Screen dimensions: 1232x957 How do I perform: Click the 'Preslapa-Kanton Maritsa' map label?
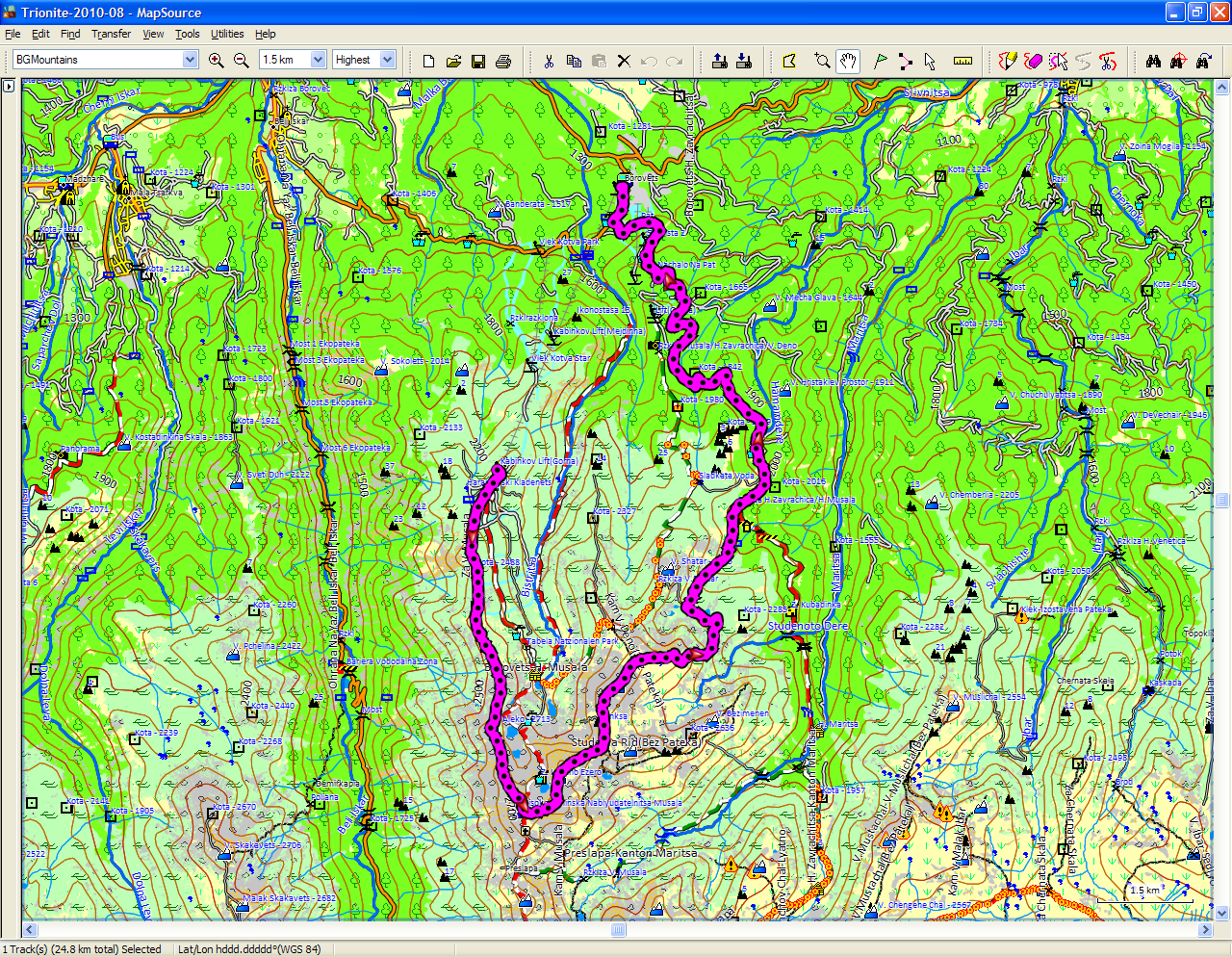[630, 853]
